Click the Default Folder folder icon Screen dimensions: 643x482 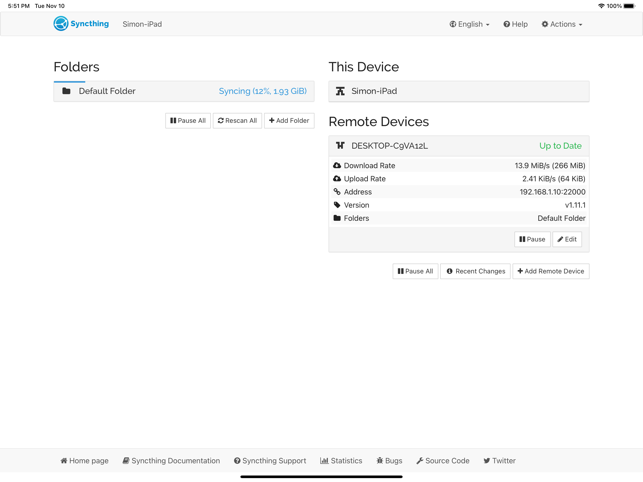67,91
